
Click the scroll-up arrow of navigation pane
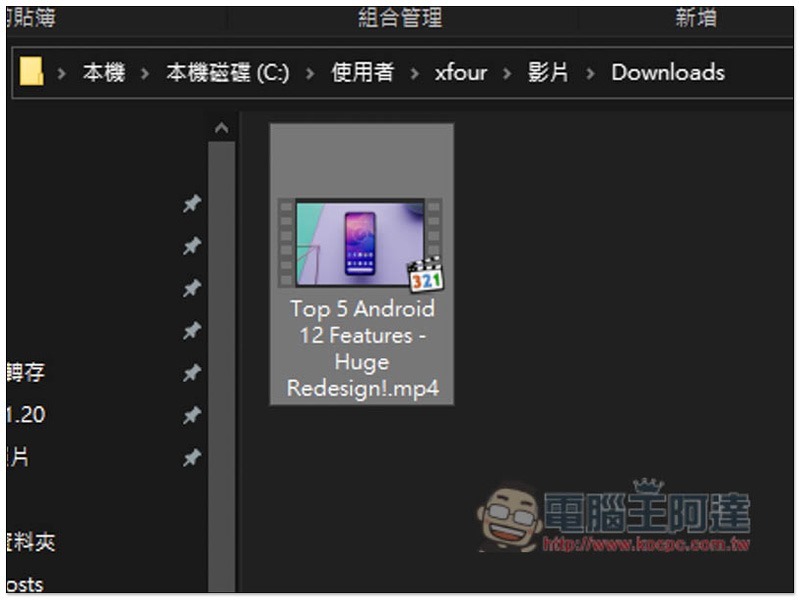tap(221, 129)
